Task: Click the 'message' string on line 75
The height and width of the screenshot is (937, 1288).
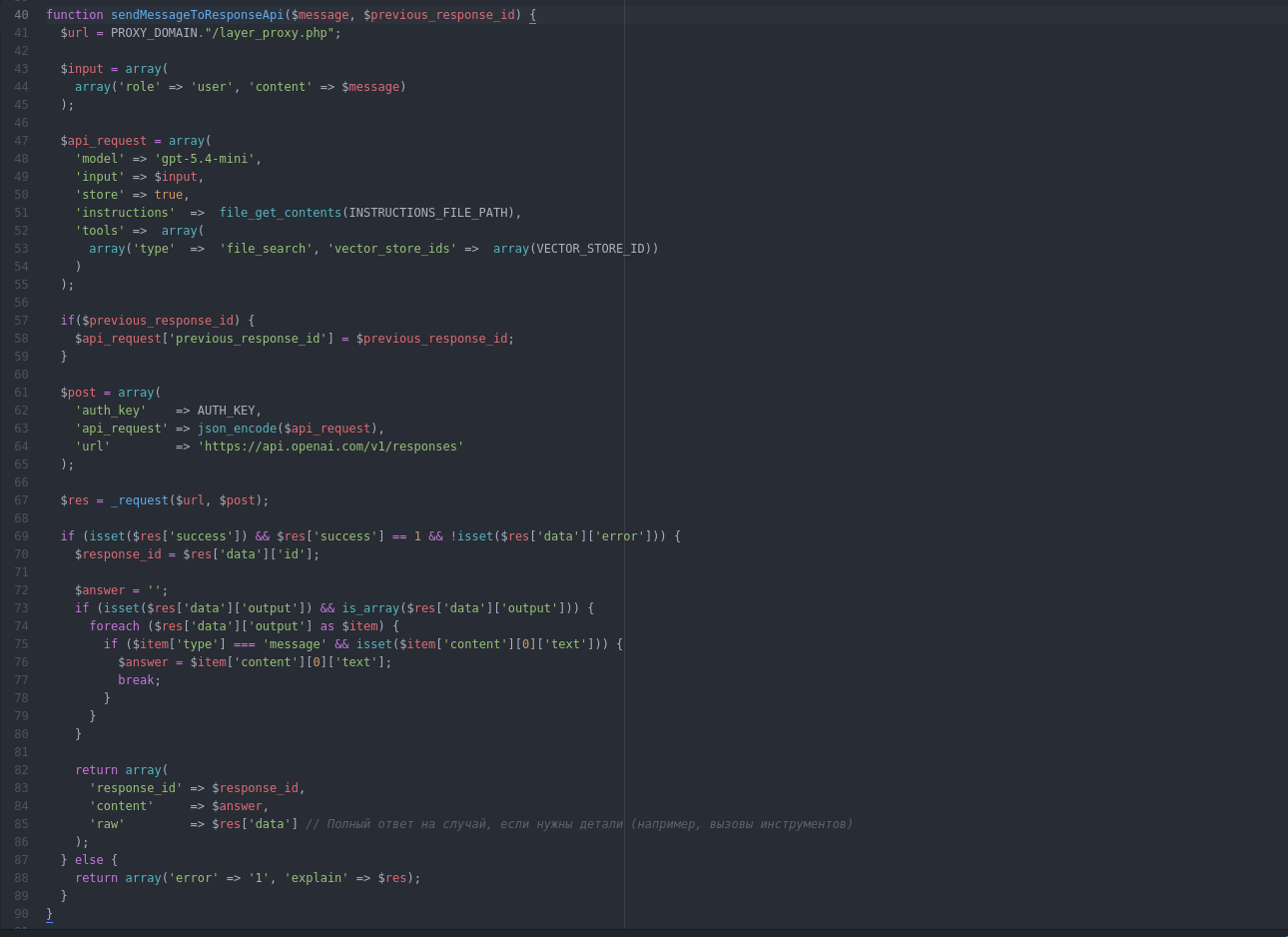Action: pos(295,644)
